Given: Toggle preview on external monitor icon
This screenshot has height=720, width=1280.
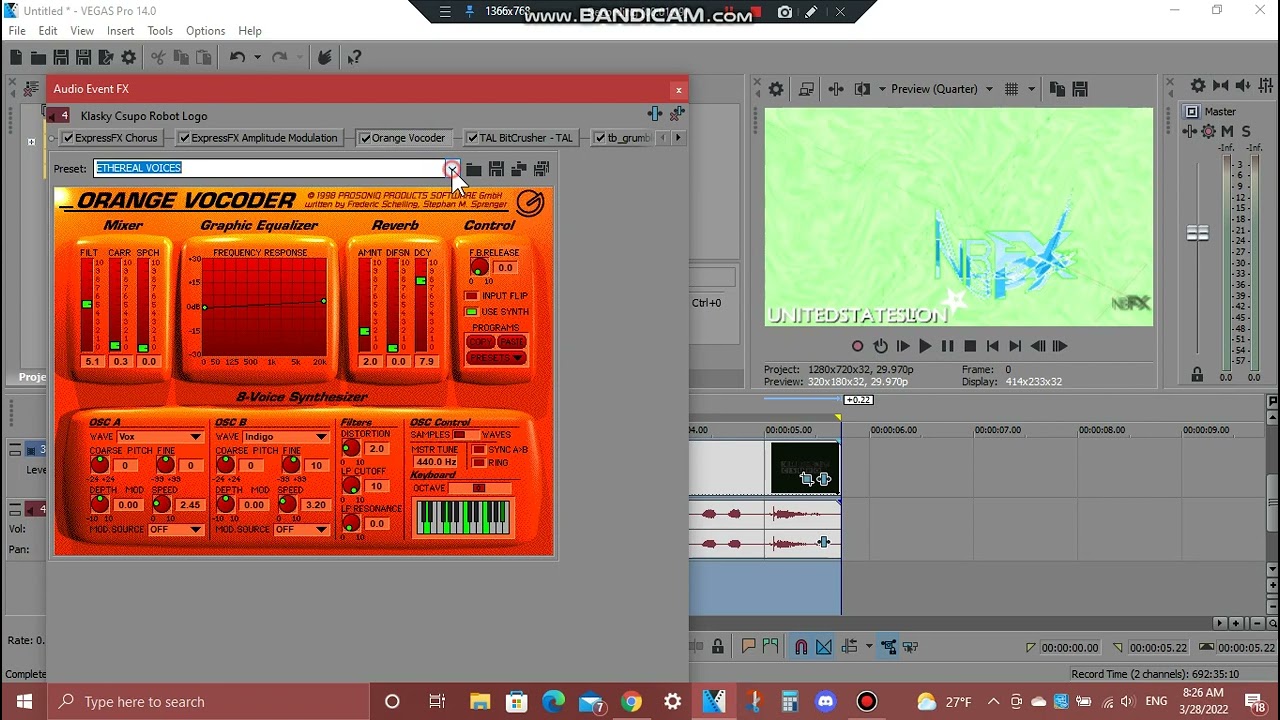Looking at the screenshot, I should 806,89.
